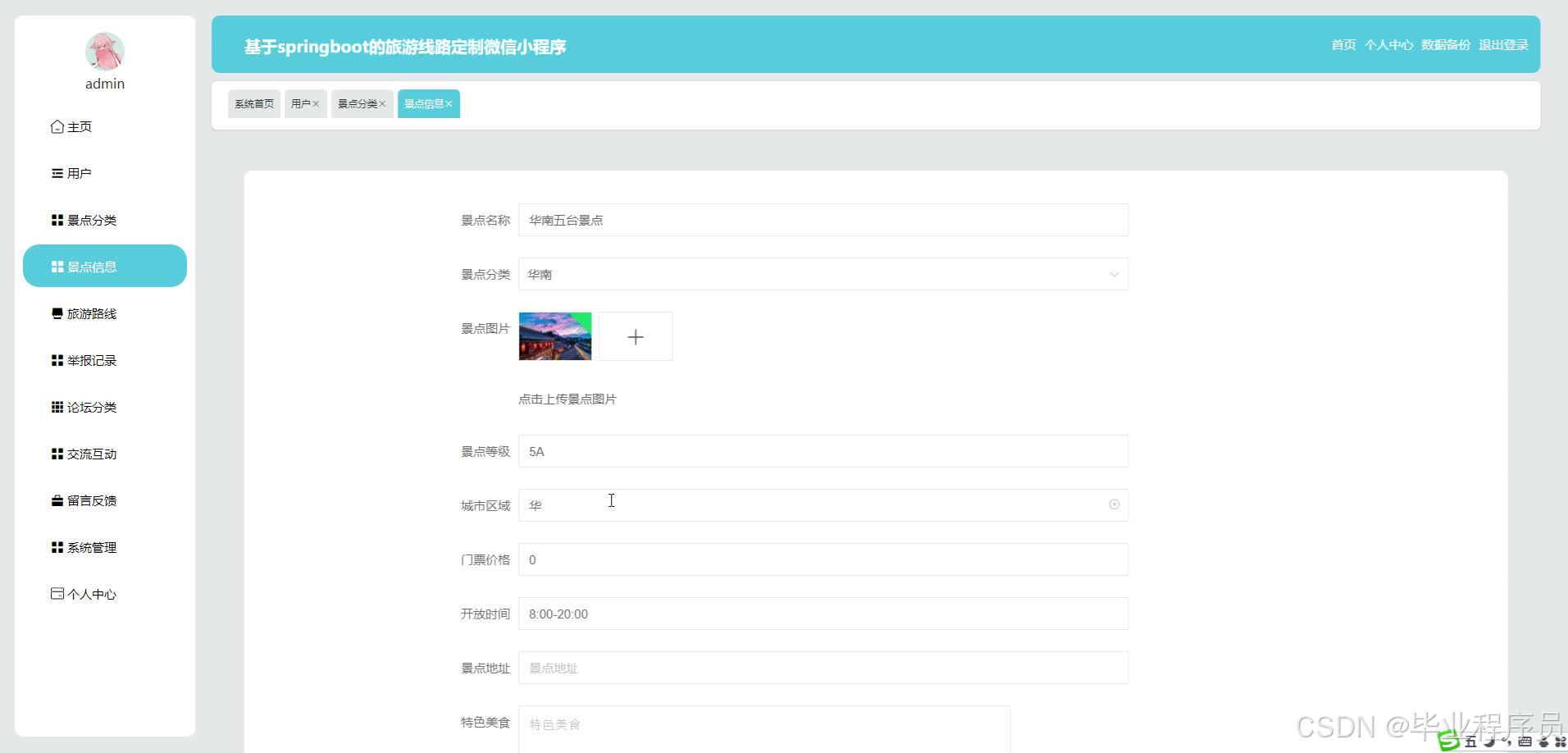Click the admin avatar image

pos(105,51)
